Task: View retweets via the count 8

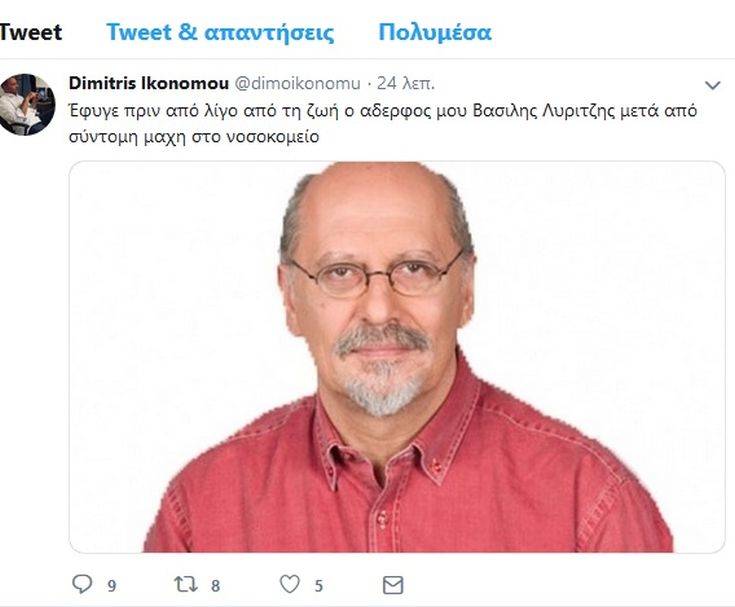Action: [215, 586]
